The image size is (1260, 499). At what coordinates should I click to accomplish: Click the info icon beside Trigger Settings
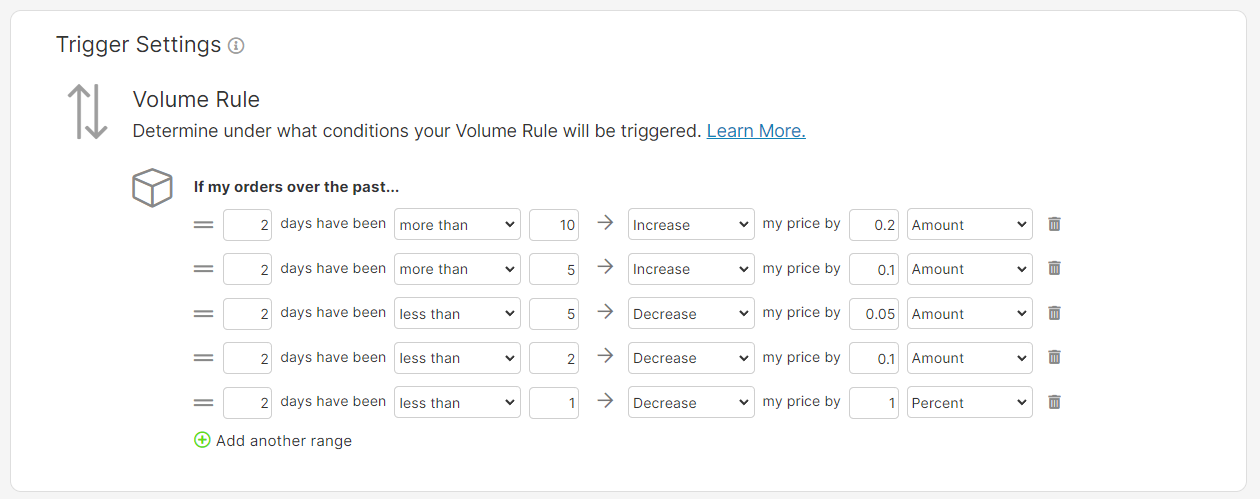(x=236, y=46)
